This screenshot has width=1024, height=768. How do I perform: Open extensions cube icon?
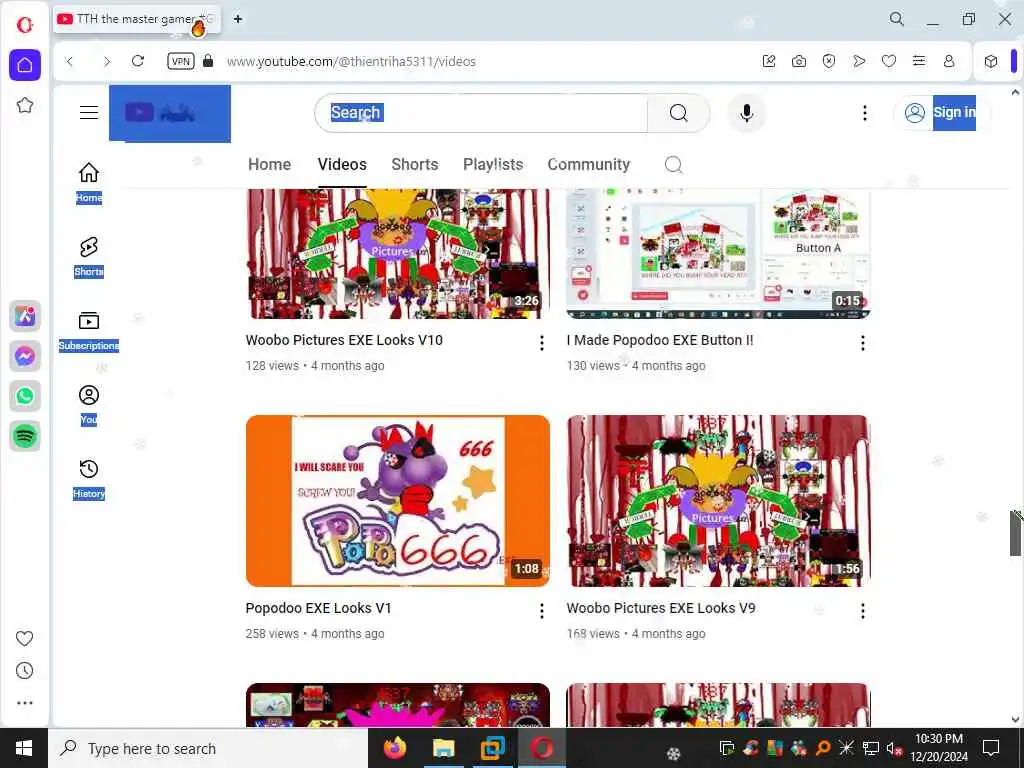click(991, 61)
